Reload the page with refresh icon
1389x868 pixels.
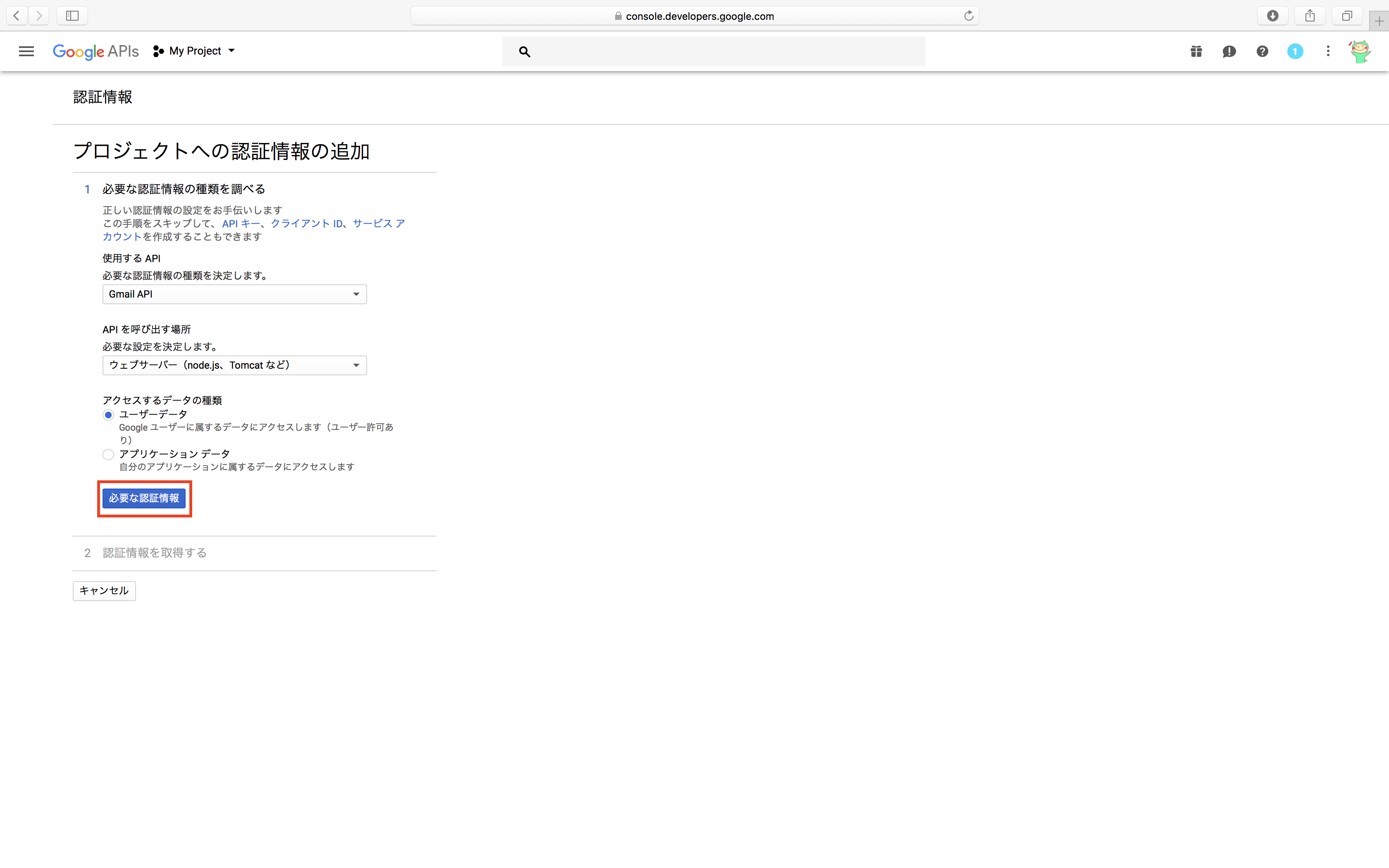tap(969, 16)
